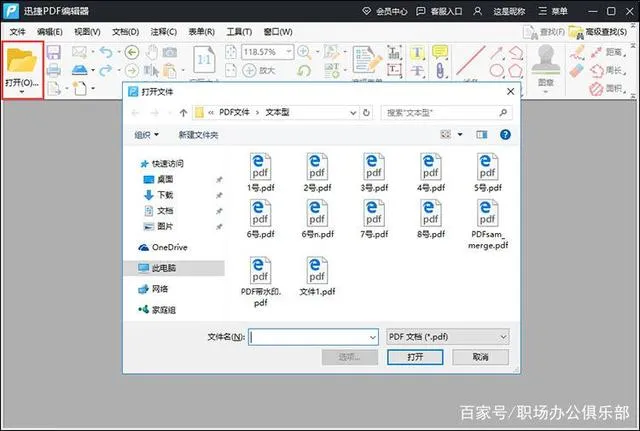Select the Oval shape tool
The width and height of the screenshot is (640, 431).
pos(497,71)
